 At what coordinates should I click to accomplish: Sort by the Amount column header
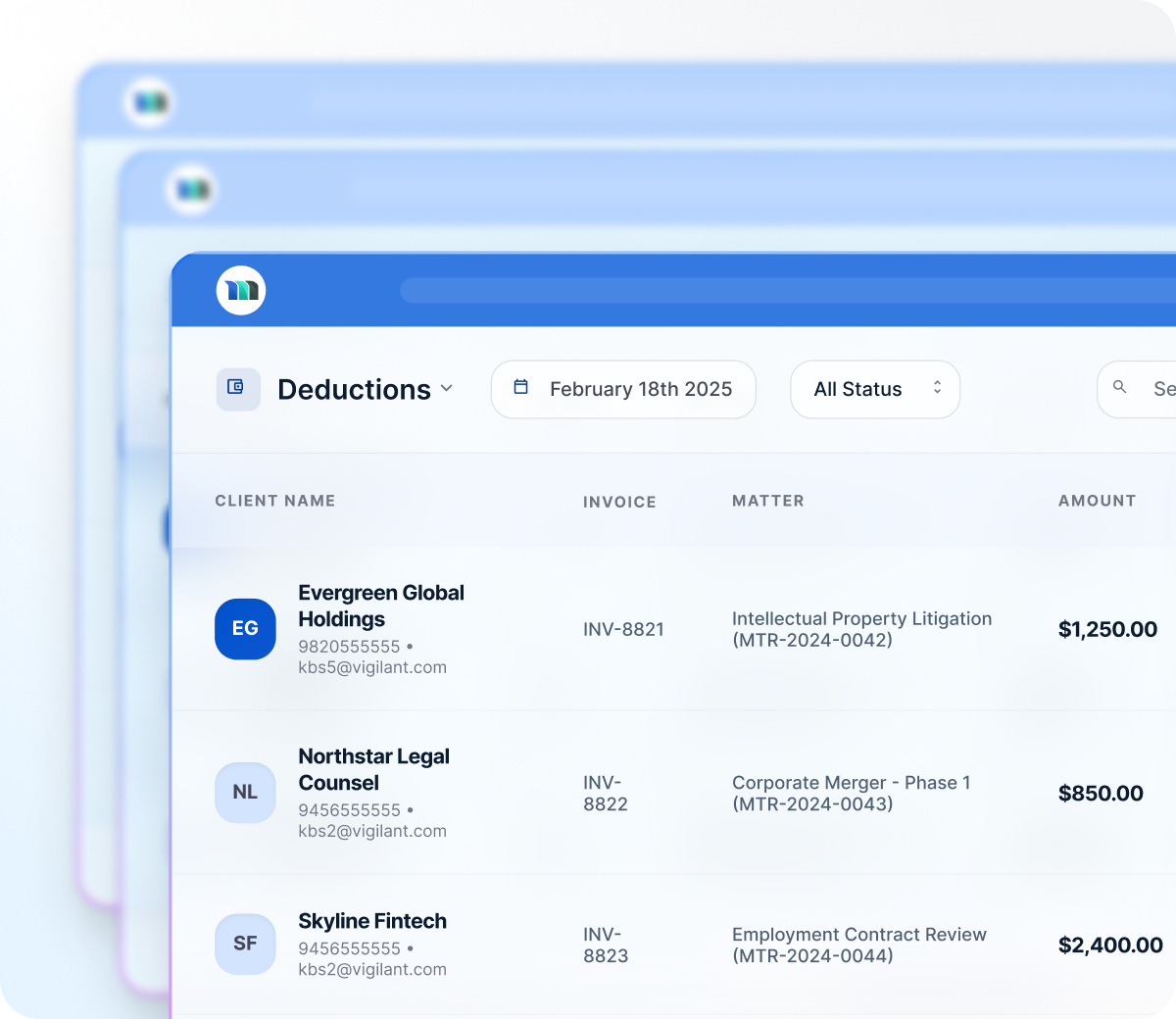click(x=1098, y=501)
